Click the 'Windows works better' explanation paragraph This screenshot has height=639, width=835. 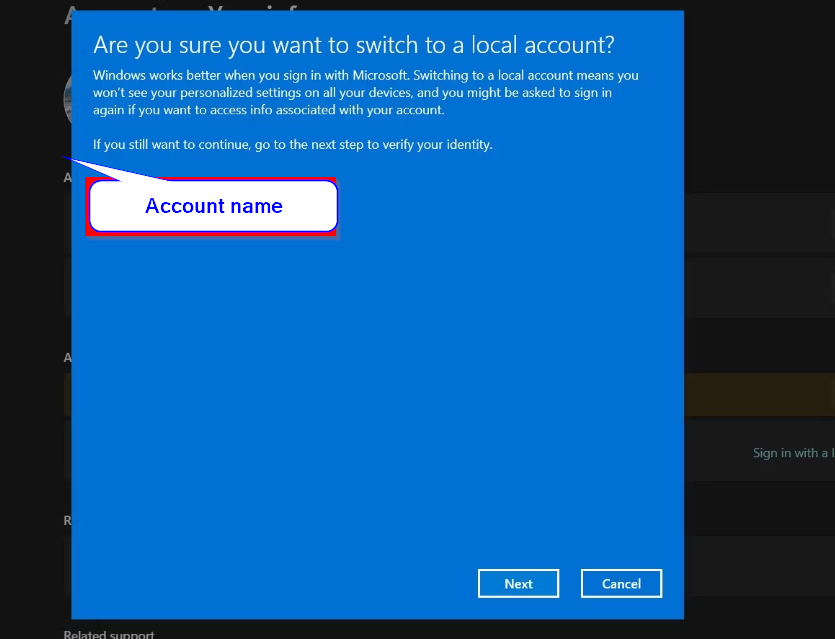coord(366,92)
